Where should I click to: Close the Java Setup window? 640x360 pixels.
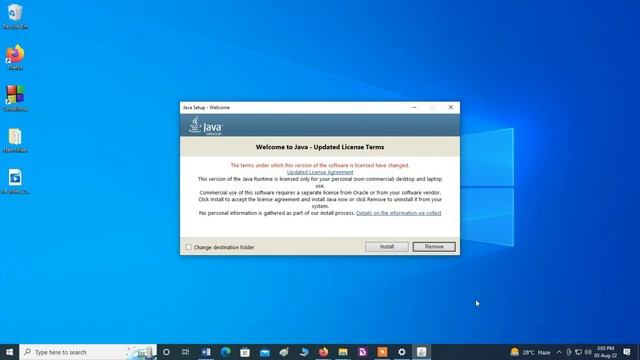pos(451,107)
